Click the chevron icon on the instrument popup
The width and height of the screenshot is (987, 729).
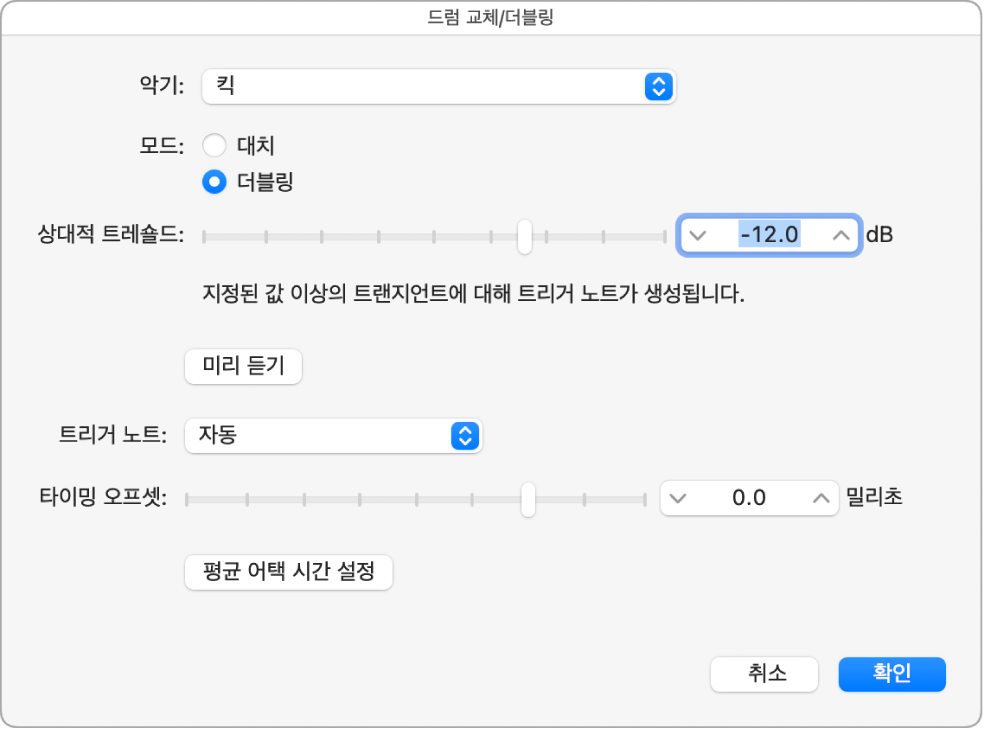click(659, 87)
